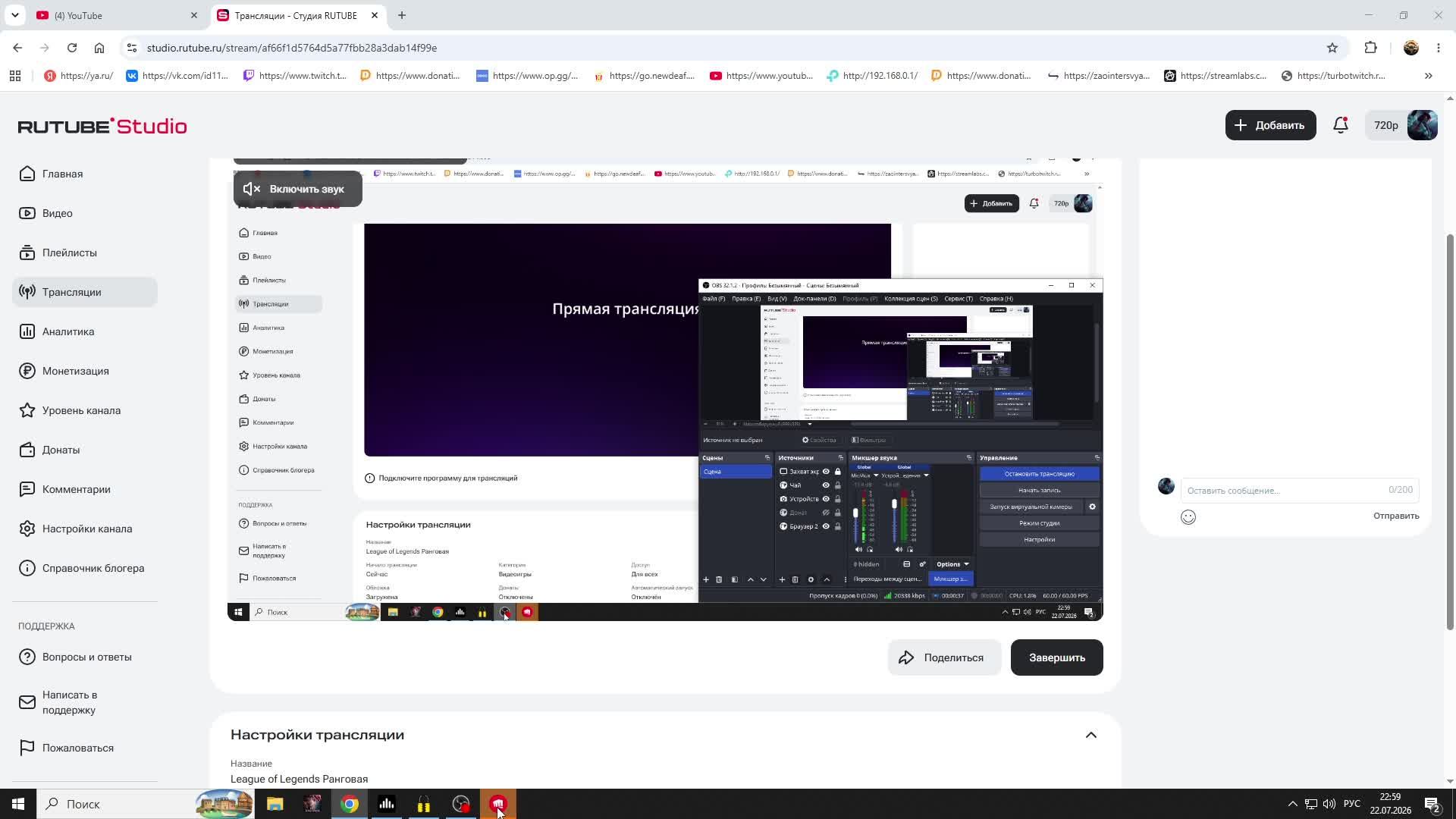Open the 720p channel avatar menu
This screenshot has height=819, width=1456.
[x=1401, y=125]
